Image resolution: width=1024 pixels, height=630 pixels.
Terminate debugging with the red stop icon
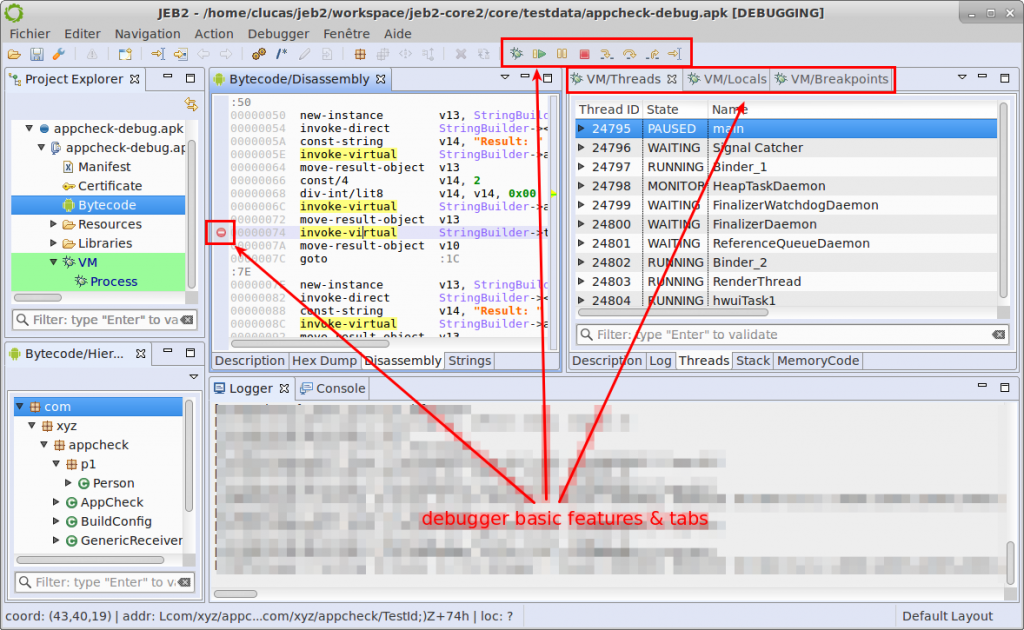point(584,53)
